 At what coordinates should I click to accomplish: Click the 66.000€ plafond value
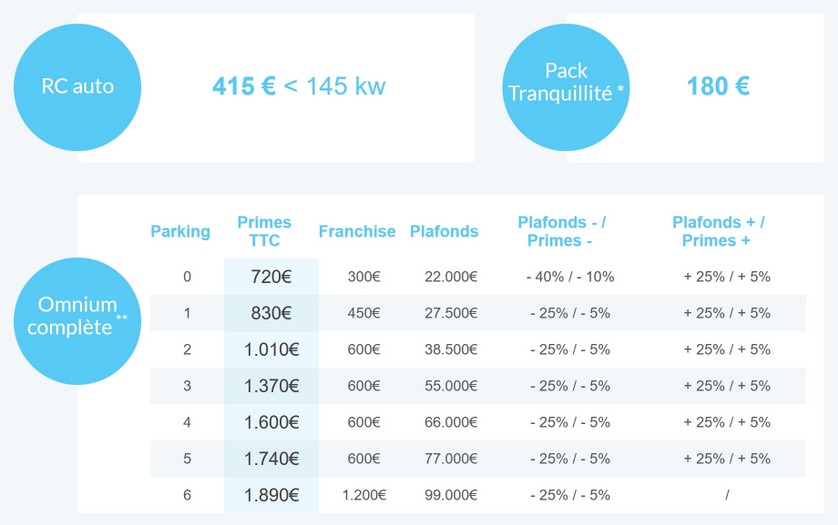pos(451,422)
